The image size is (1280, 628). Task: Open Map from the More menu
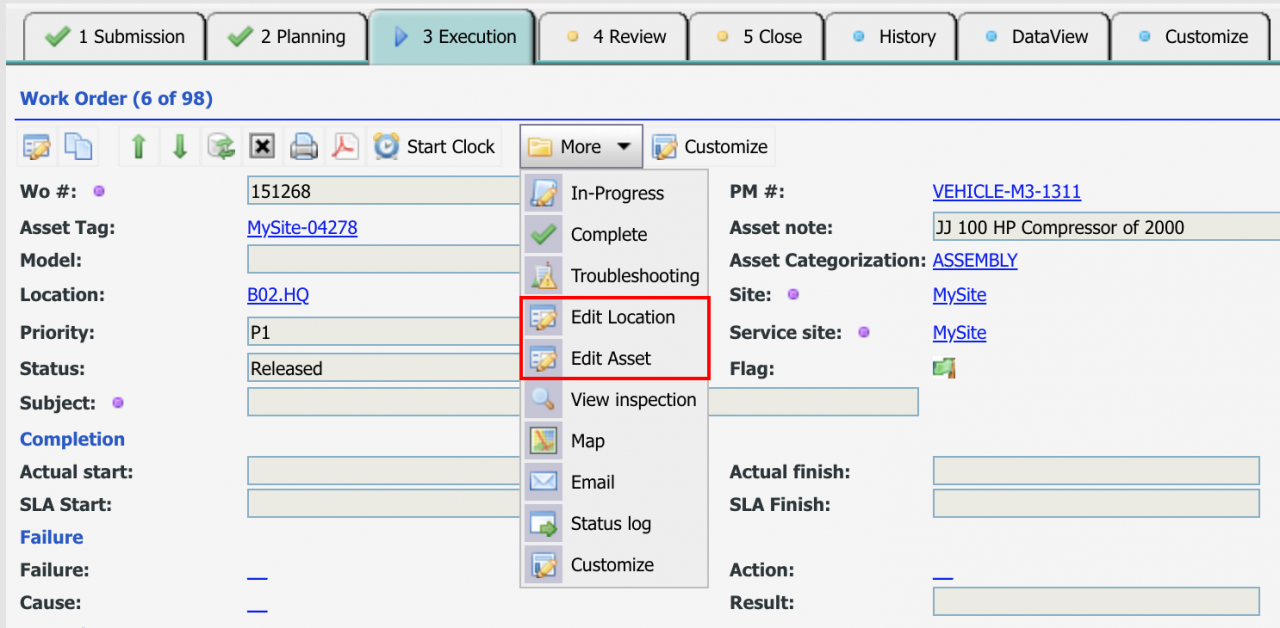[x=614, y=441]
